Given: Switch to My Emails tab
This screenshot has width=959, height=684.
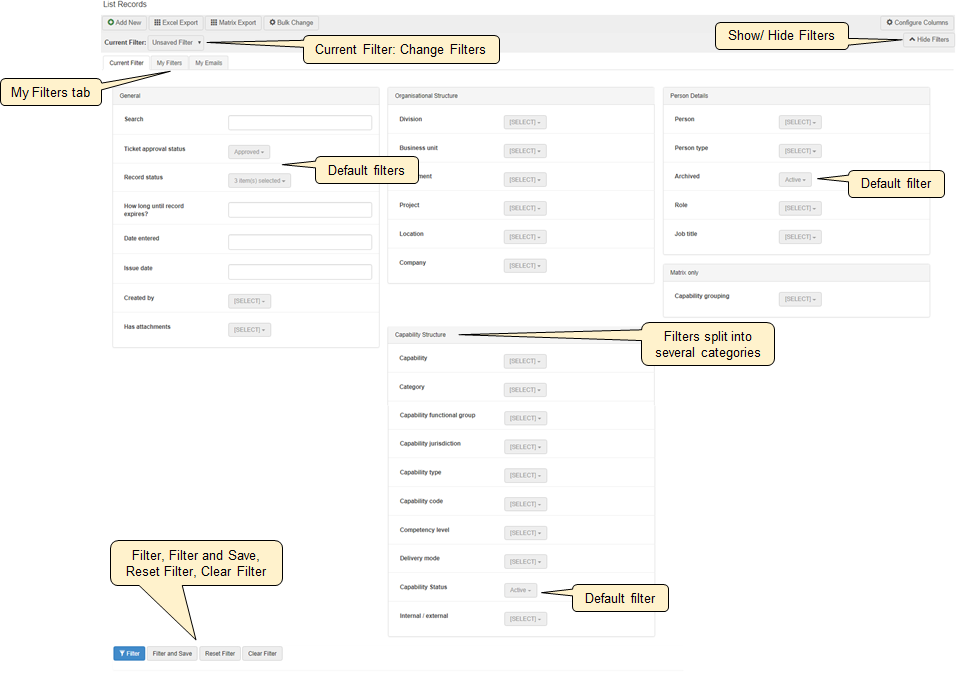Looking at the screenshot, I should coord(209,63).
